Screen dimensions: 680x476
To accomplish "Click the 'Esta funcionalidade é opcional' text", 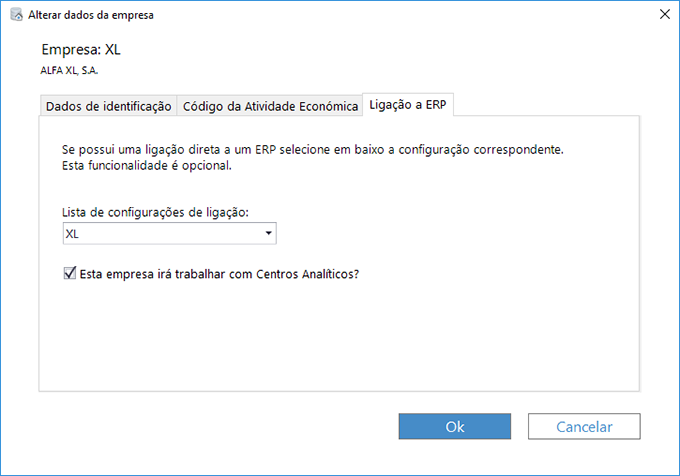I will pyautogui.click(x=147, y=166).
